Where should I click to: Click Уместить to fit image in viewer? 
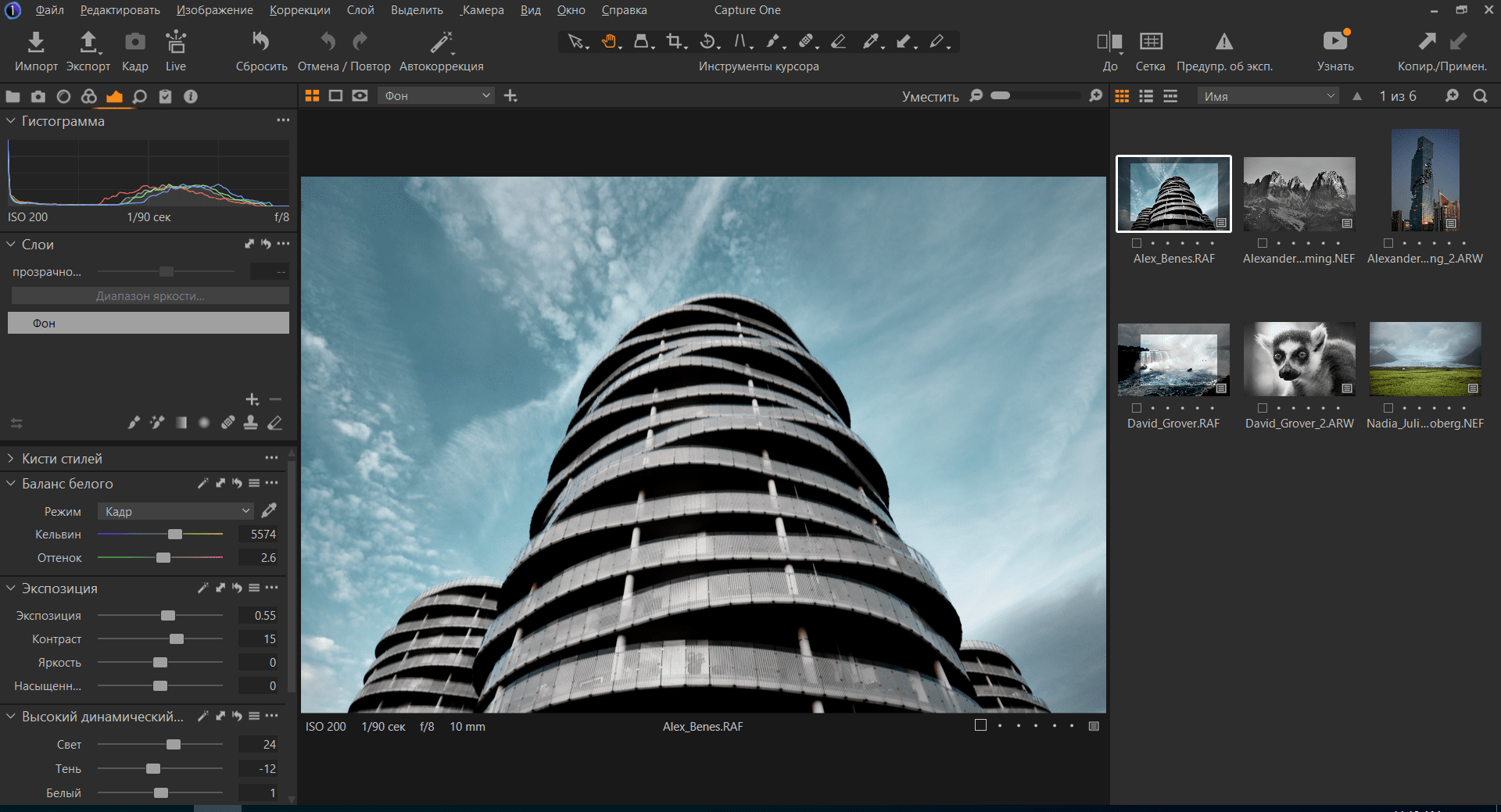(x=930, y=96)
